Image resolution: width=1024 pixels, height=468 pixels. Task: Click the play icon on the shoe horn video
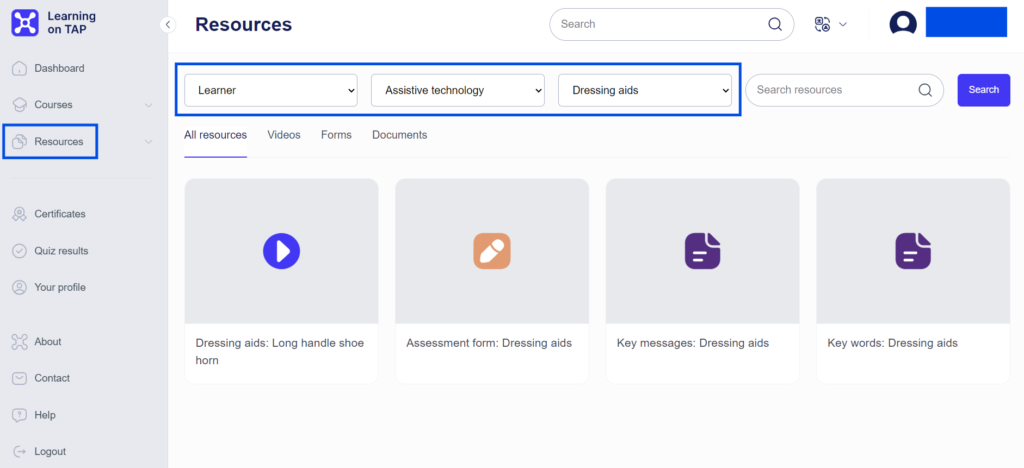click(x=281, y=251)
